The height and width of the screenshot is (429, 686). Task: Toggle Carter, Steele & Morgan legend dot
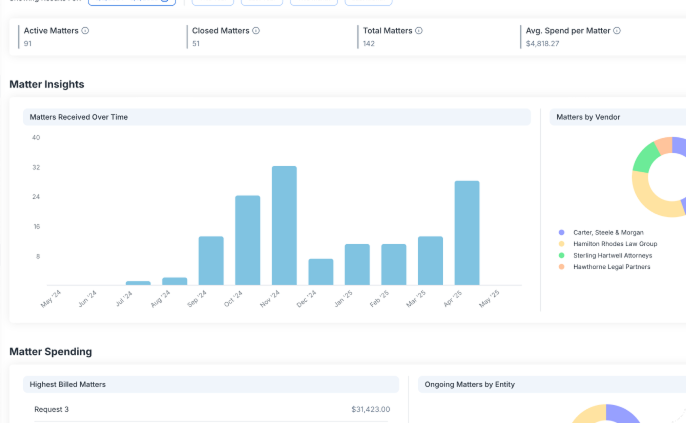click(562, 232)
